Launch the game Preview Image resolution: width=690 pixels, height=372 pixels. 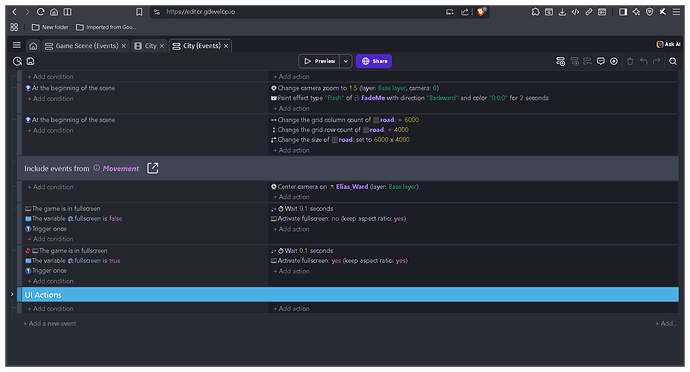tap(319, 61)
